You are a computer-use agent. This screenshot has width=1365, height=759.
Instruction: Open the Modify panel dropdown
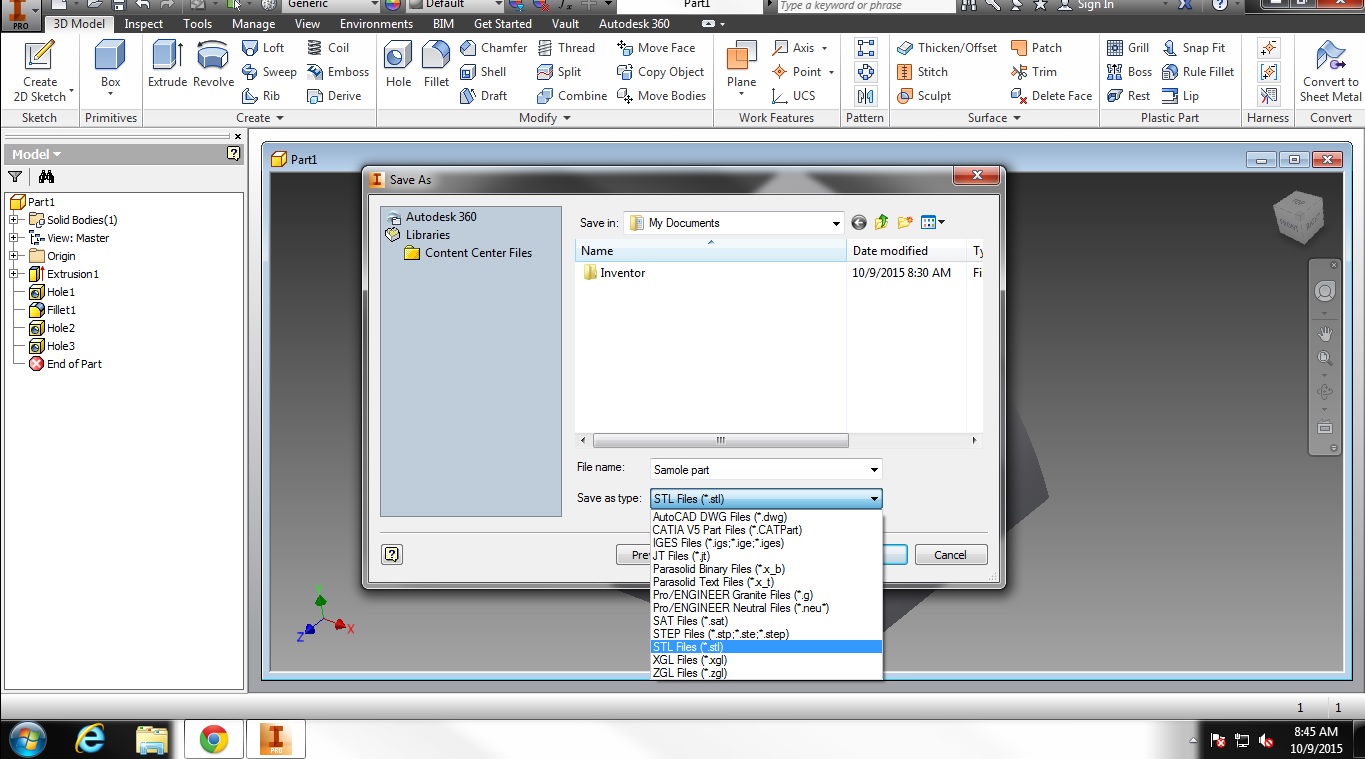(x=545, y=118)
